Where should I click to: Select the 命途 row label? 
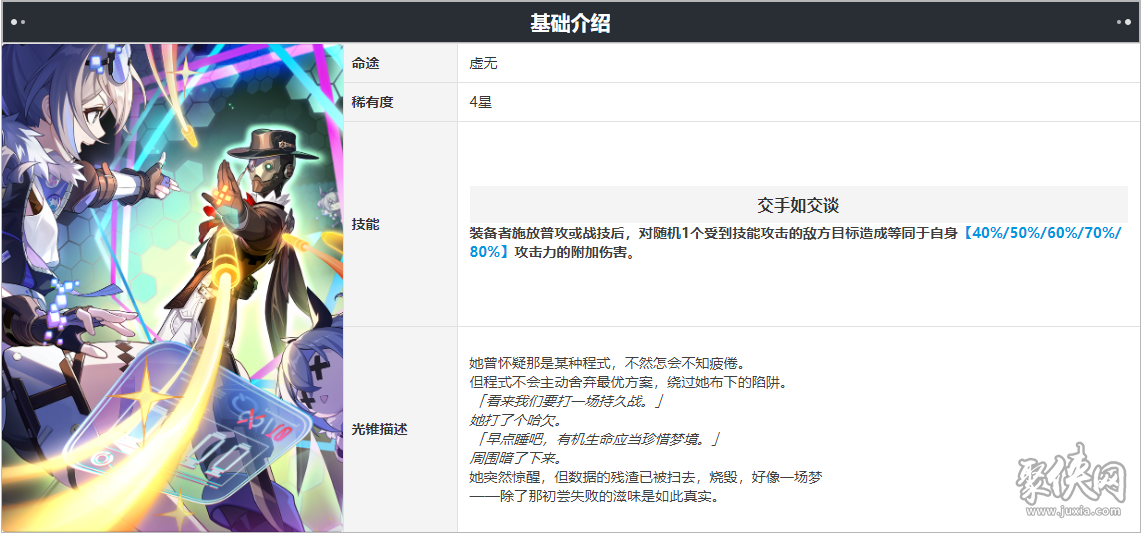pos(366,63)
